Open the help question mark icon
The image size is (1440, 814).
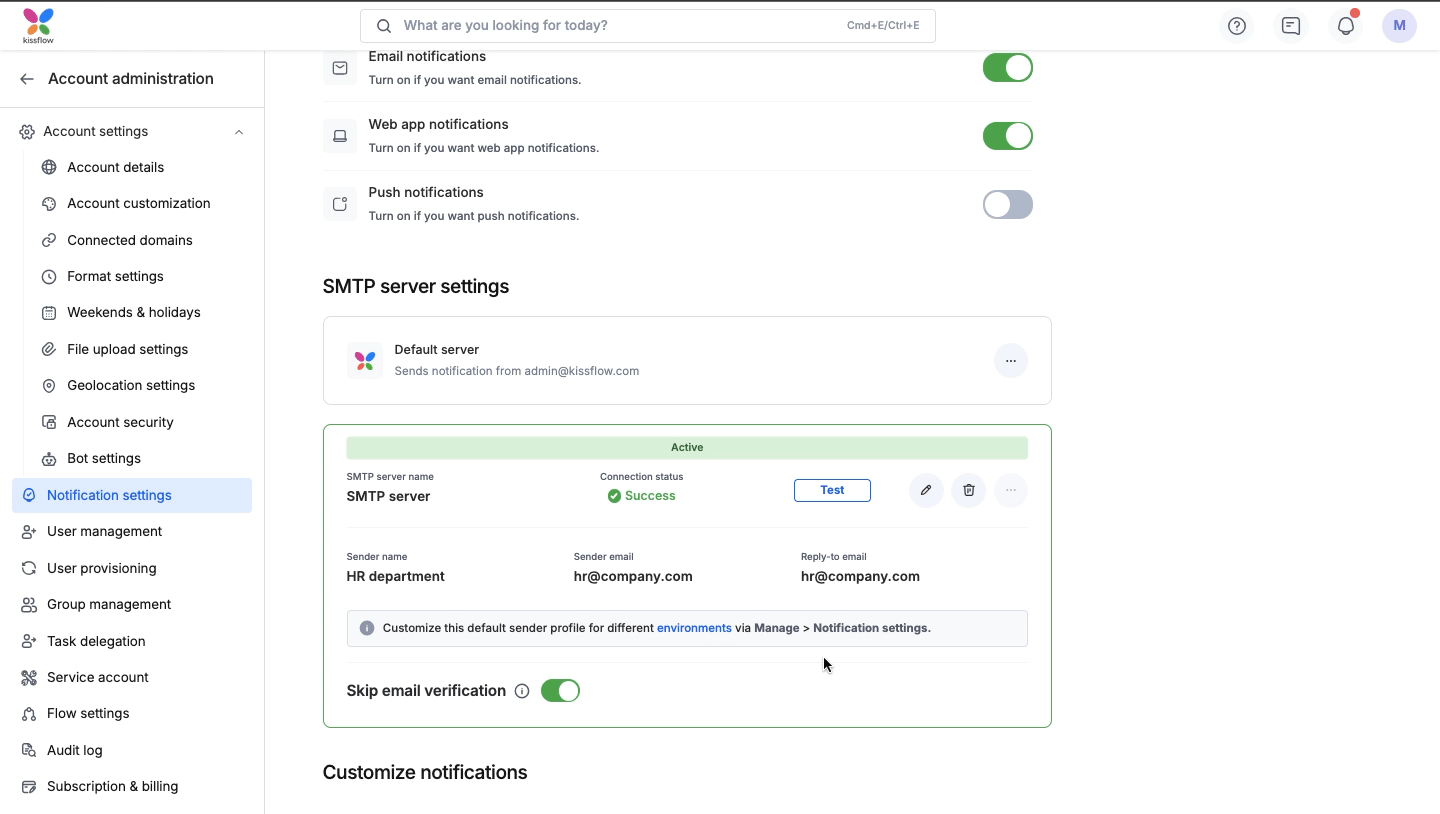pyautogui.click(x=1237, y=26)
